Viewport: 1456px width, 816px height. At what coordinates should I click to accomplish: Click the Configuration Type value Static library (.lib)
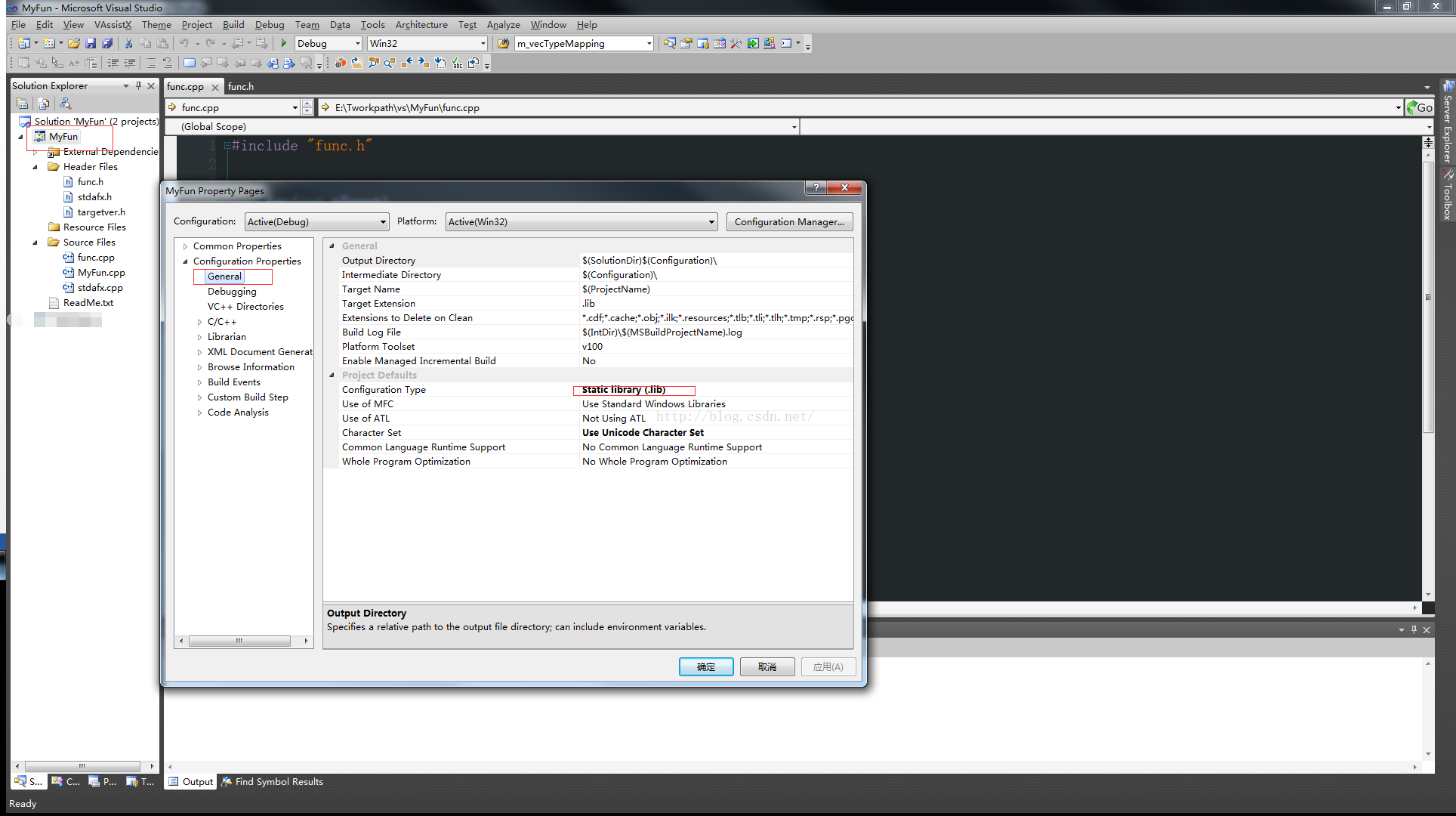click(624, 390)
